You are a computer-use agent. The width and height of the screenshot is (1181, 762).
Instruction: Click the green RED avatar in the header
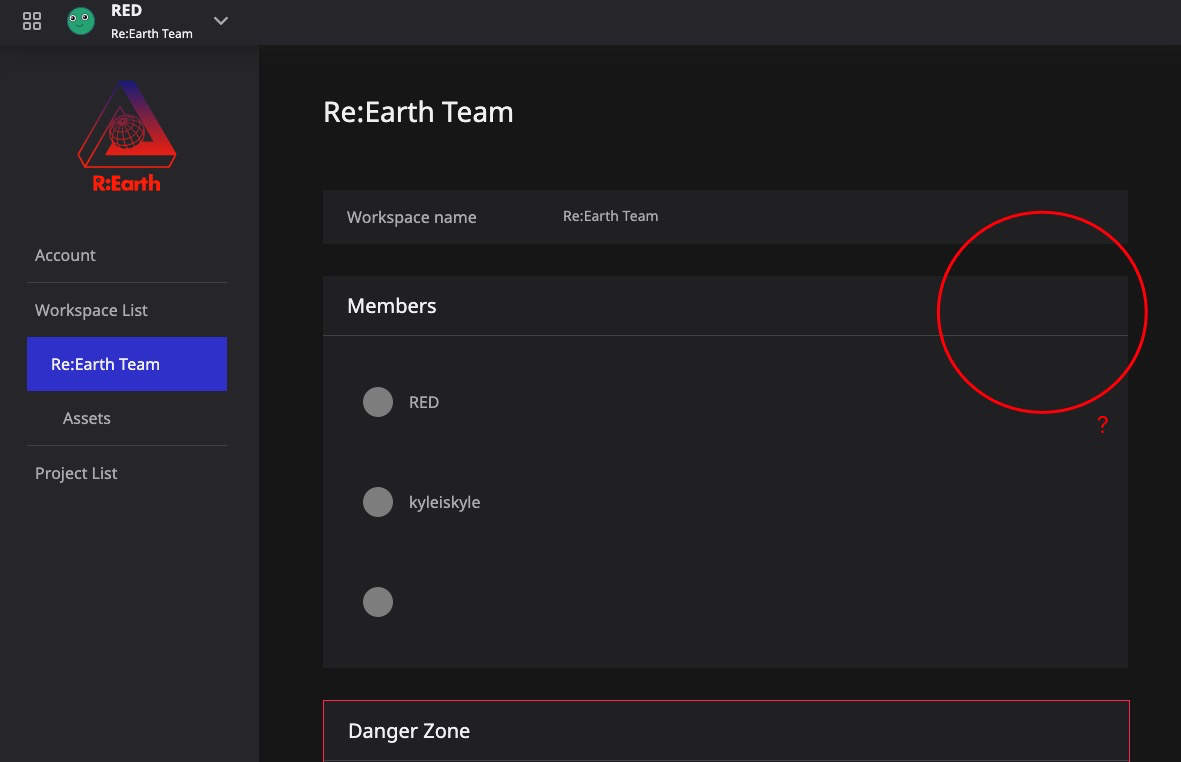[80, 20]
